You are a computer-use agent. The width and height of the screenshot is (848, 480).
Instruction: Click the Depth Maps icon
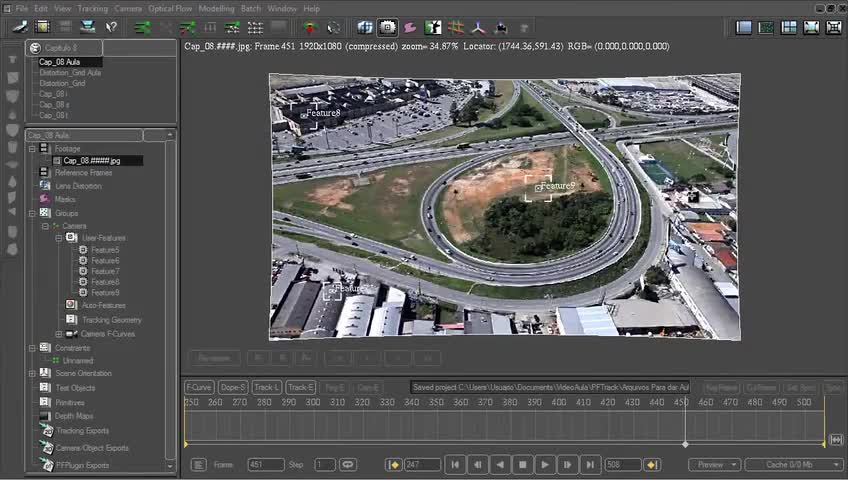point(46,416)
